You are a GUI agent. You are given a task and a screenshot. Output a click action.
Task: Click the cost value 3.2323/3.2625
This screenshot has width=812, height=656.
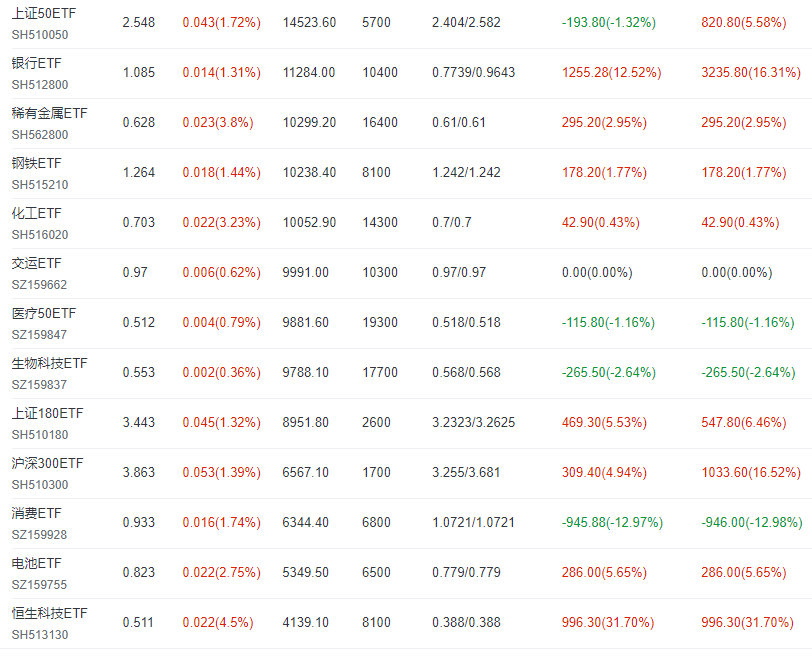474,422
